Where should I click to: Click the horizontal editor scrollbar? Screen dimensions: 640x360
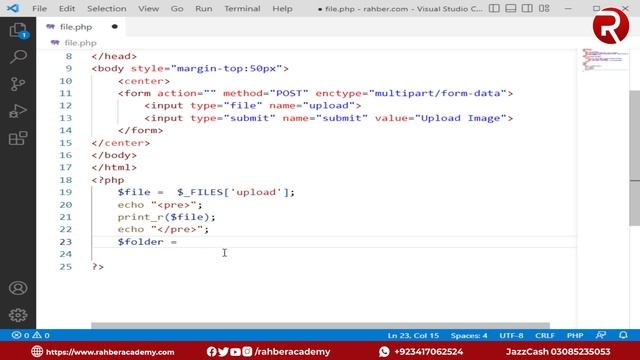(320, 326)
